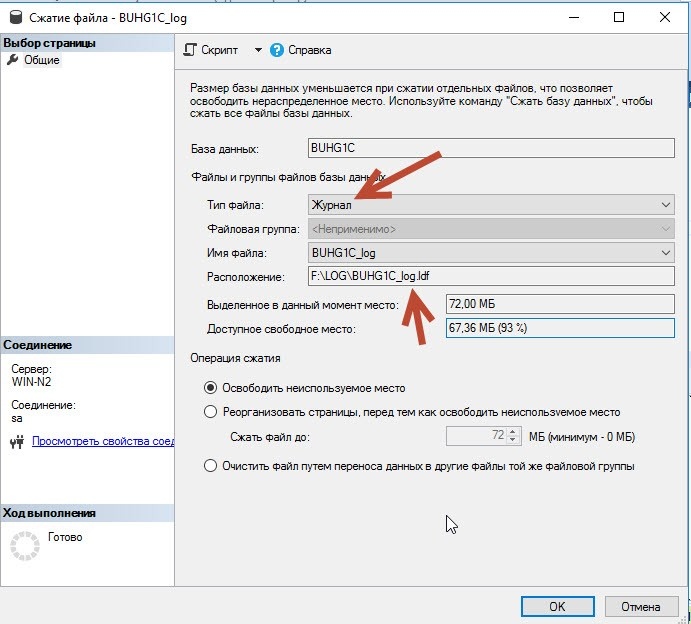Click the Ход выполнения section header
691x624 pixels.
click(87, 513)
